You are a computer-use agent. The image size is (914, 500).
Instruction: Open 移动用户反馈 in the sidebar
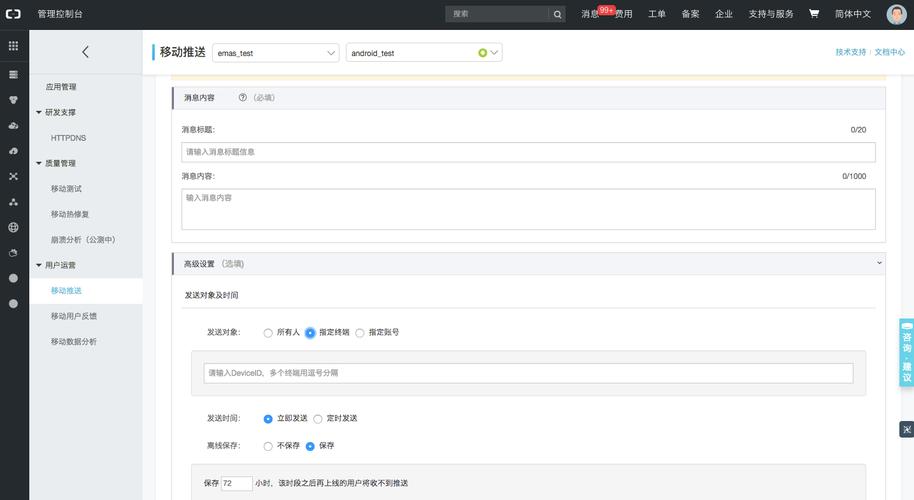tap(73, 316)
